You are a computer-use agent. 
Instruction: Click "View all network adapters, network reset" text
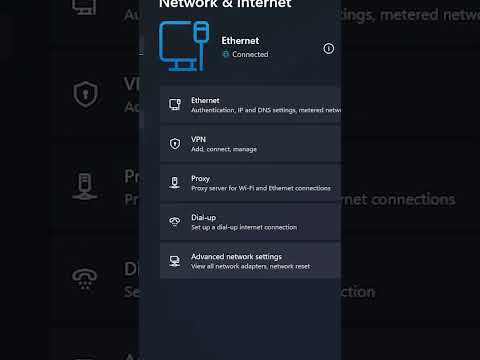coord(250,266)
